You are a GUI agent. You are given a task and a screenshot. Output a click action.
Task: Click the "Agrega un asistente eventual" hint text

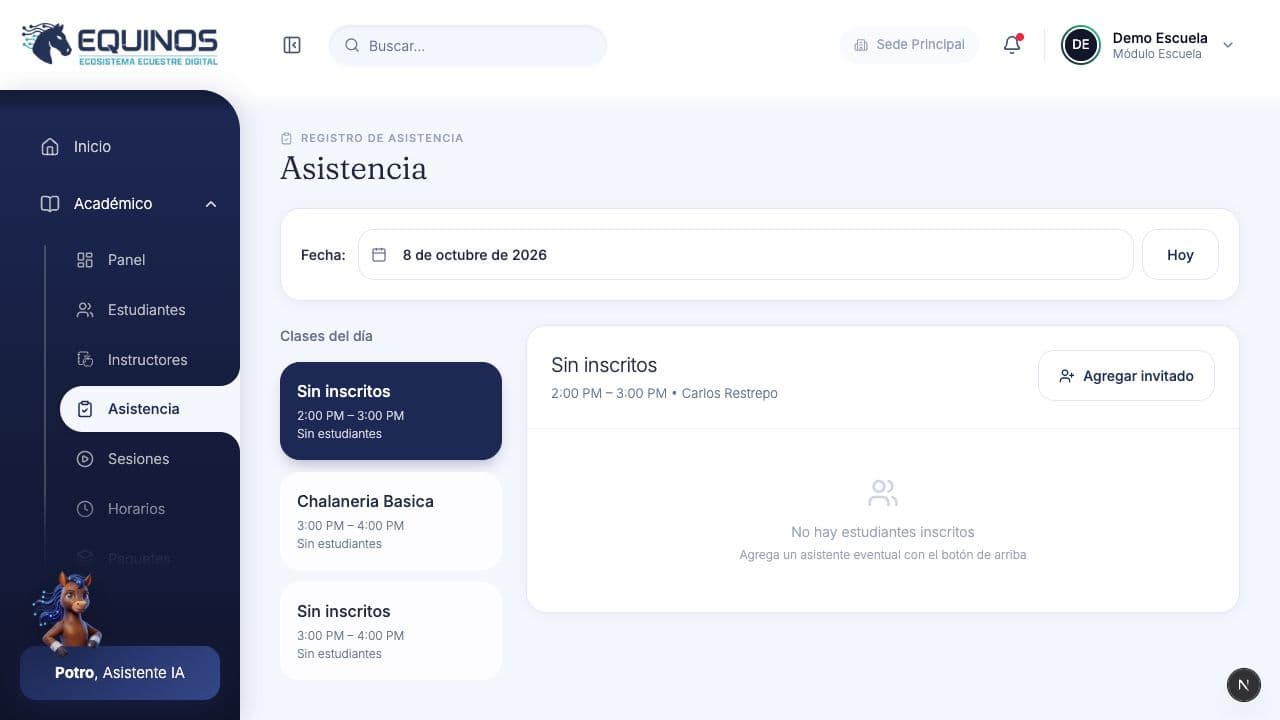[883, 555]
